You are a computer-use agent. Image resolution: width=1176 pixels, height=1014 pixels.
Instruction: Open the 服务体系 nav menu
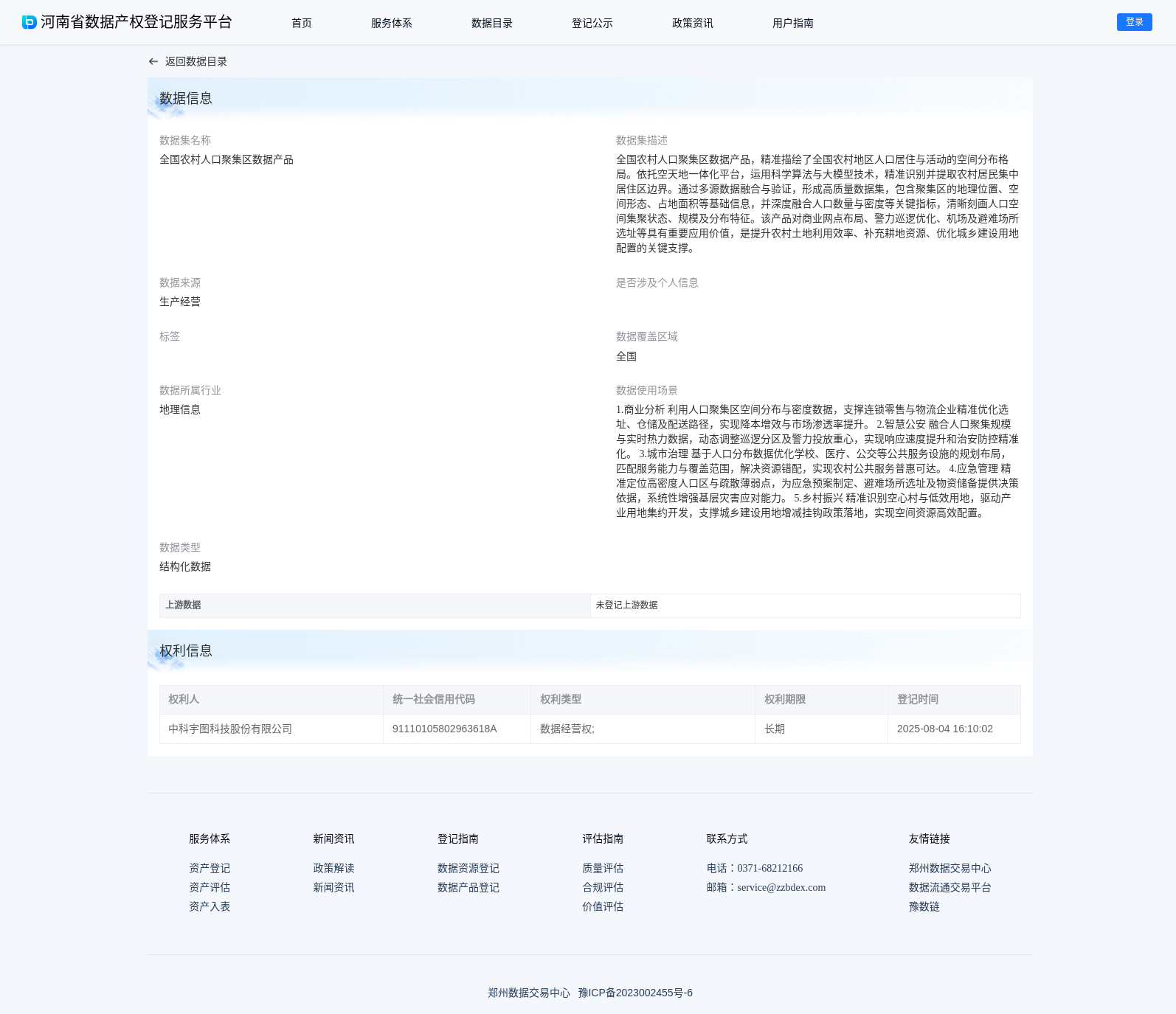[392, 23]
